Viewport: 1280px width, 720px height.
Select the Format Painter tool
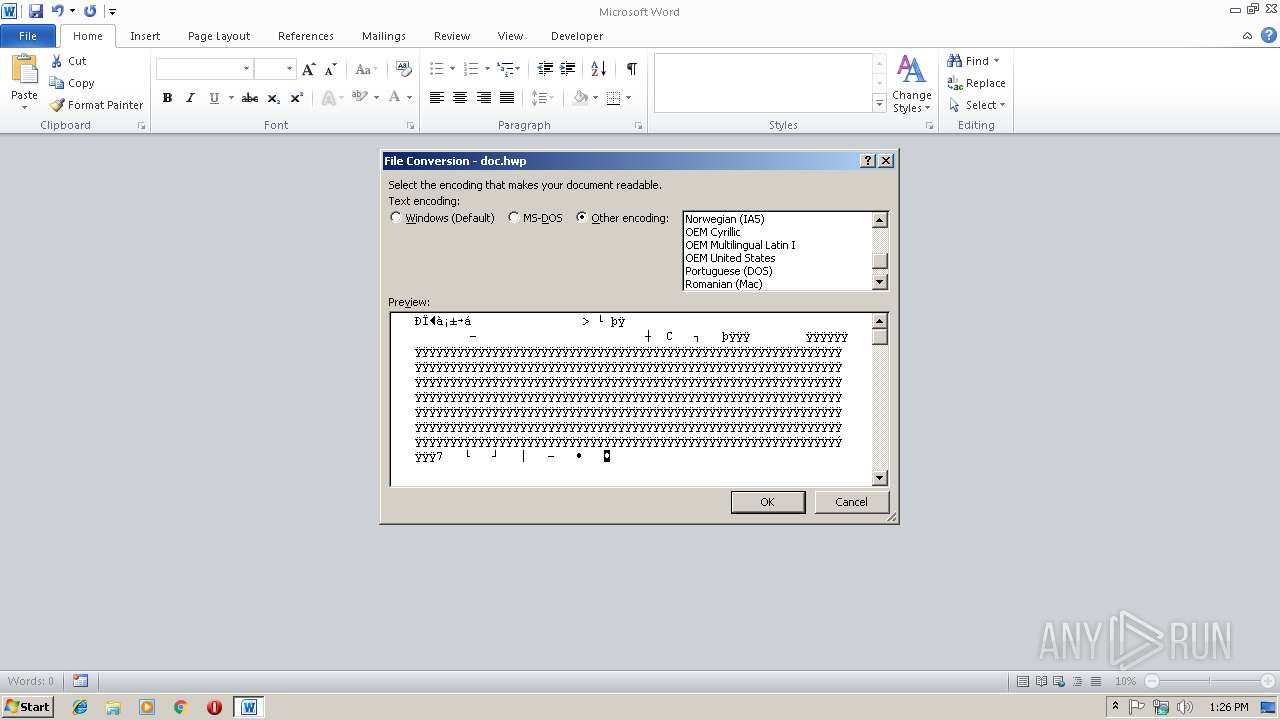(x=97, y=105)
